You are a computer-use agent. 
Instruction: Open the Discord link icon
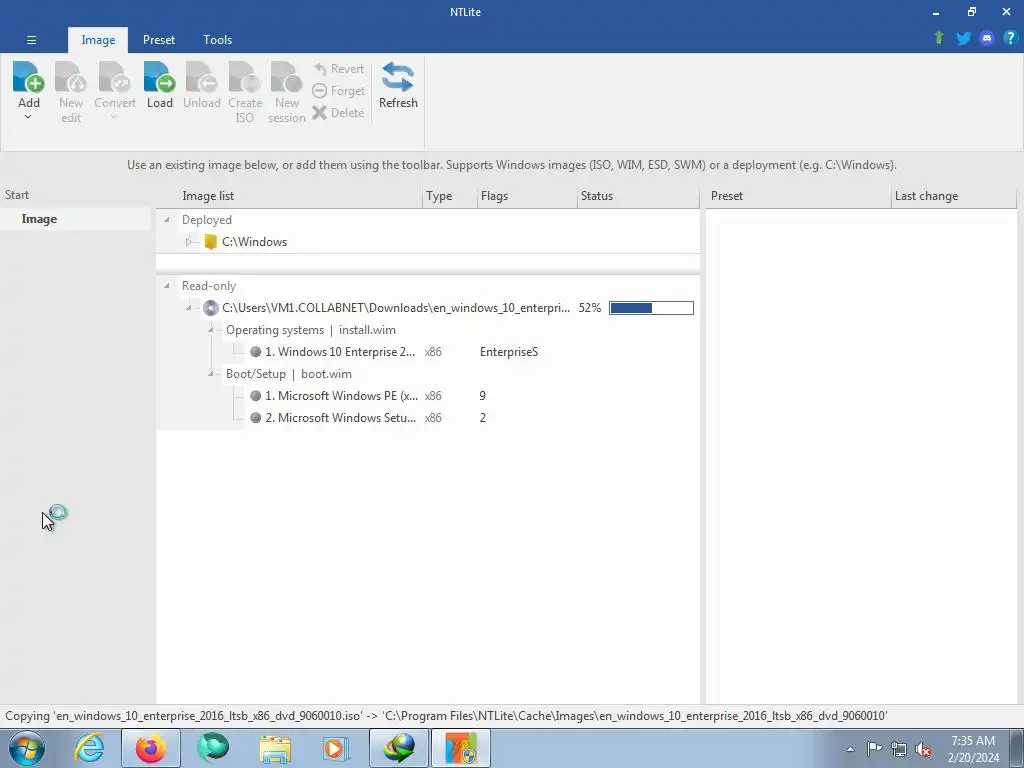pyautogui.click(x=987, y=38)
